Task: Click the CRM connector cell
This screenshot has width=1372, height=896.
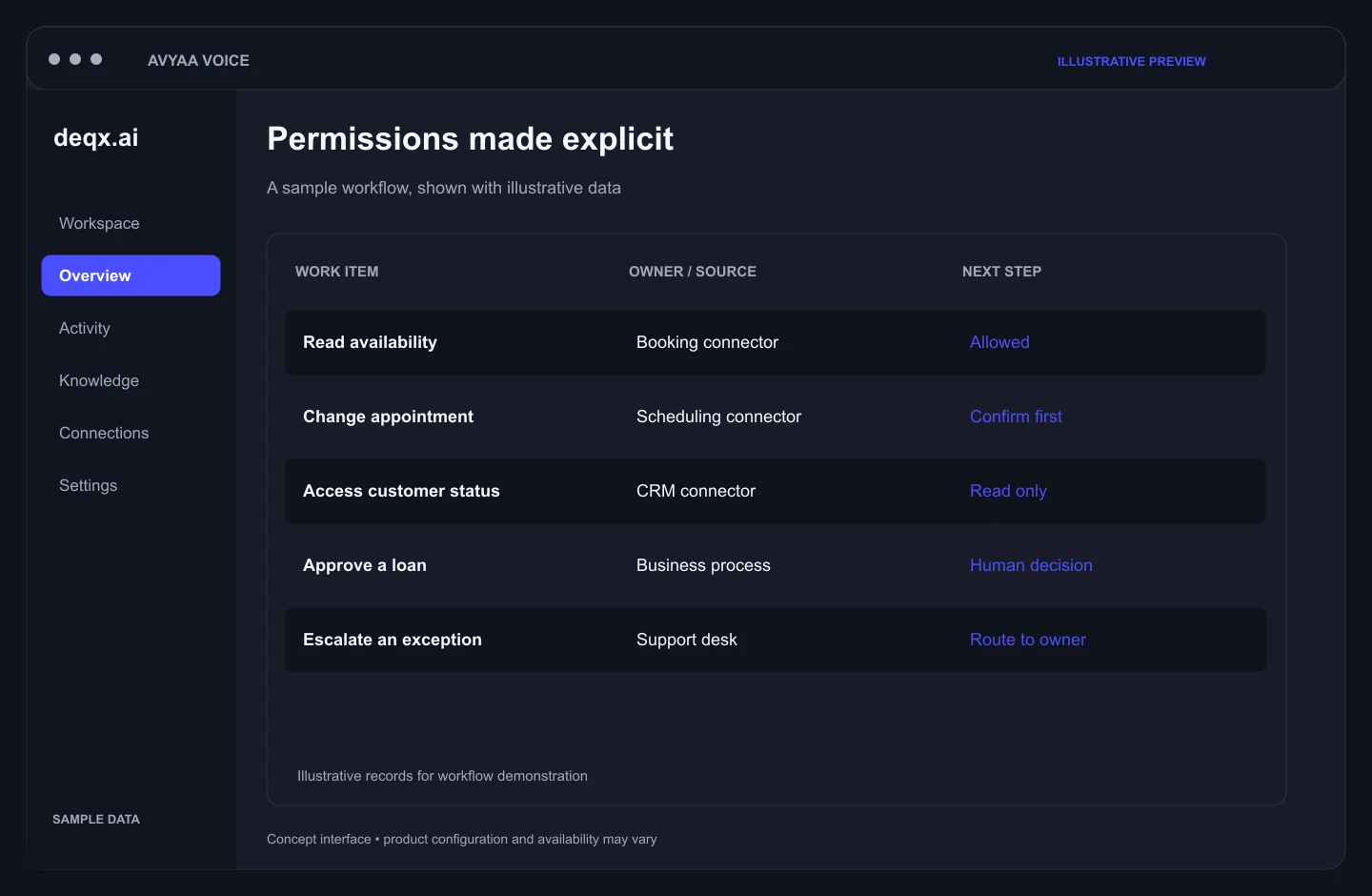Action: [696, 491]
